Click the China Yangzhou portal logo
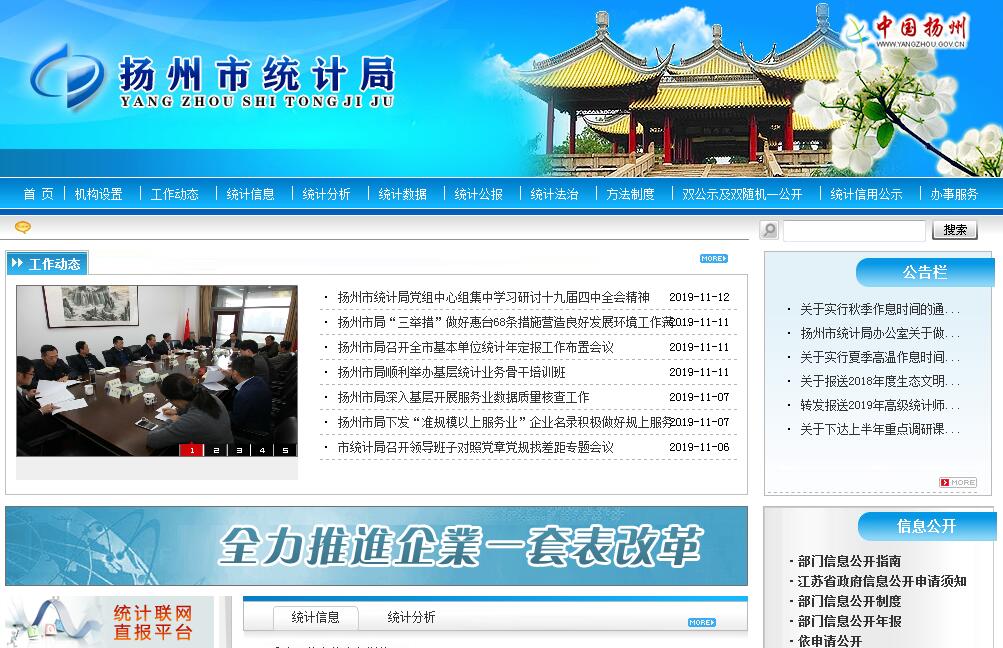This screenshot has width=1003, height=648. coord(907,30)
